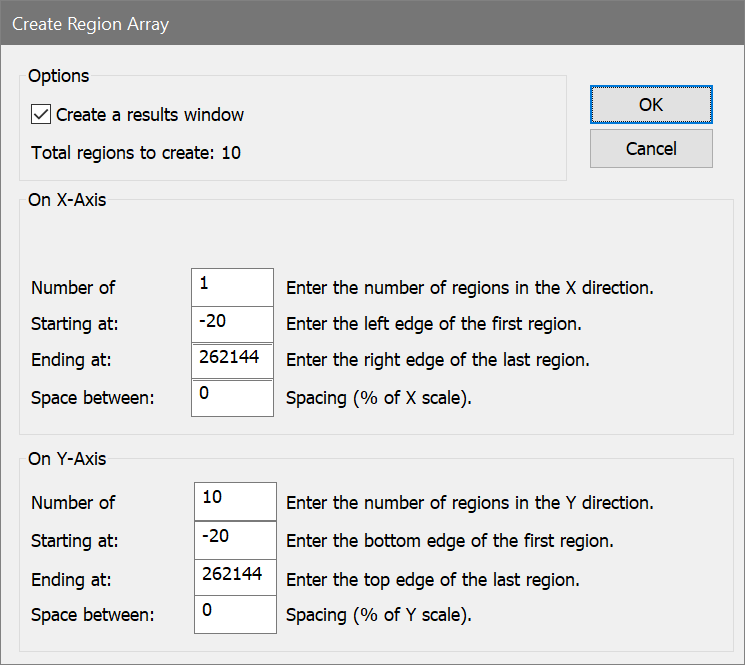Cancel the Create Region Array dialog
The image size is (745, 665).
coord(651,149)
